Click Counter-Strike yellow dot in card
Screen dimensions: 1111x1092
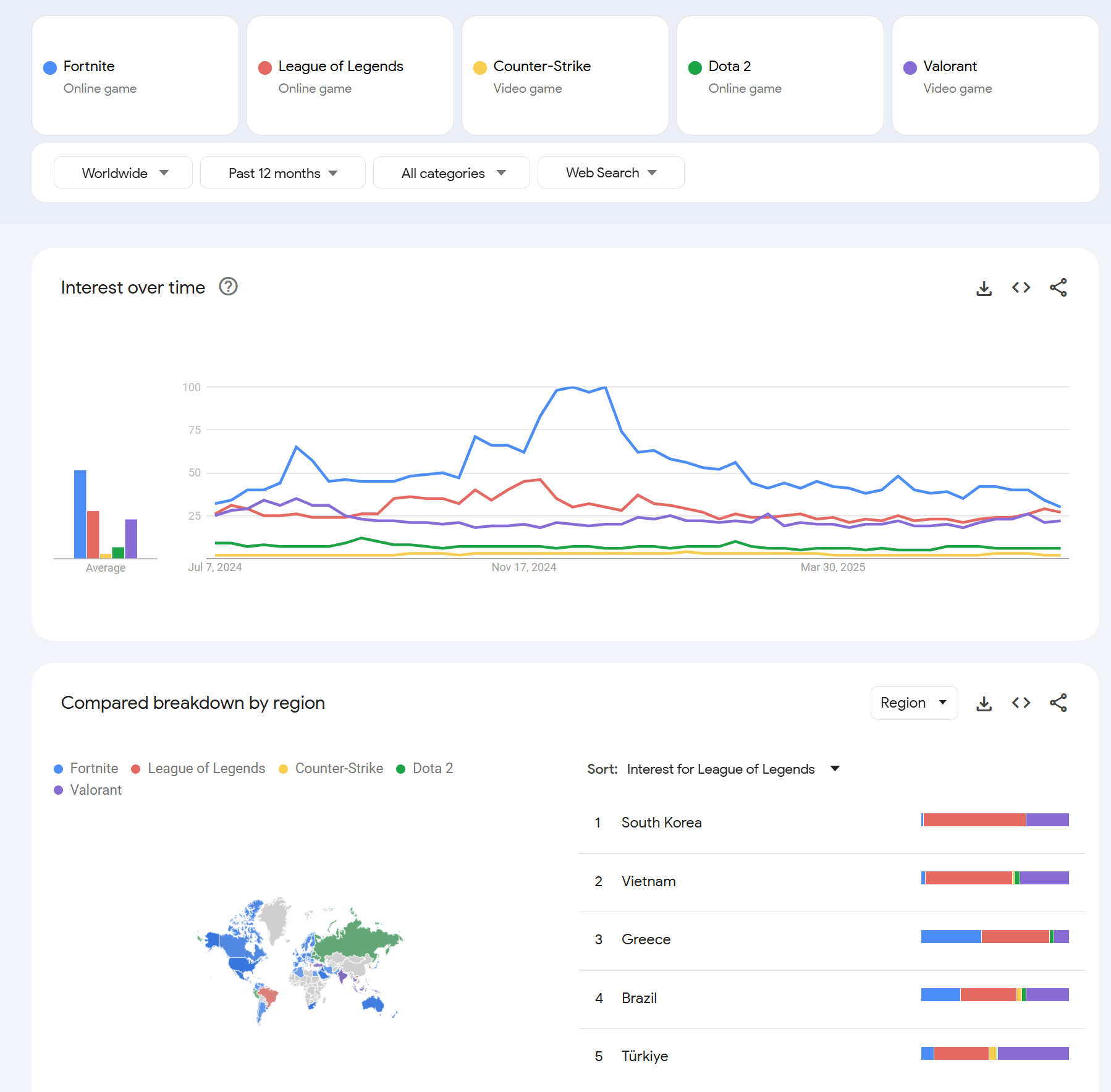480,67
